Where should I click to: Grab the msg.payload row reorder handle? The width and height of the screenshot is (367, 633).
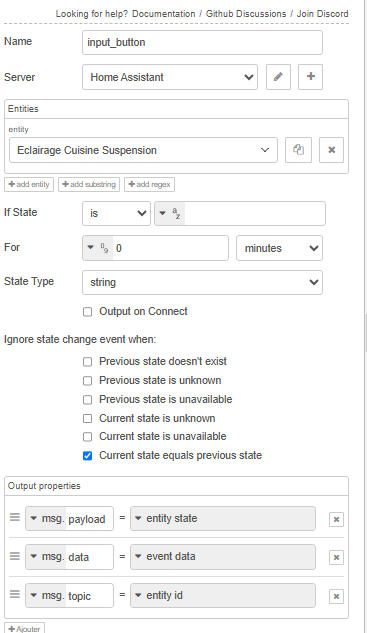pyautogui.click(x=15, y=518)
